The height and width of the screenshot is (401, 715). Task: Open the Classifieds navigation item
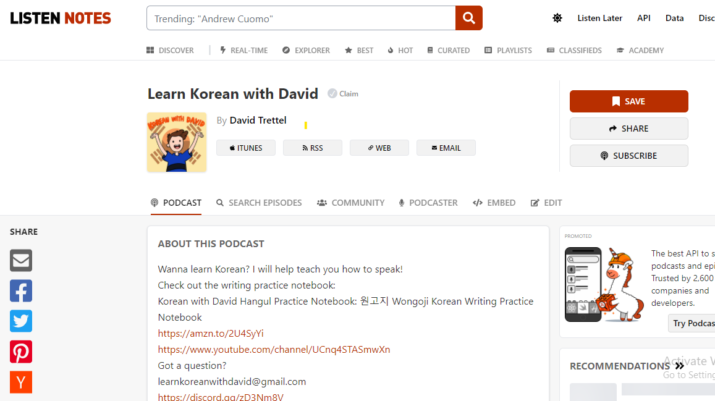click(x=574, y=50)
